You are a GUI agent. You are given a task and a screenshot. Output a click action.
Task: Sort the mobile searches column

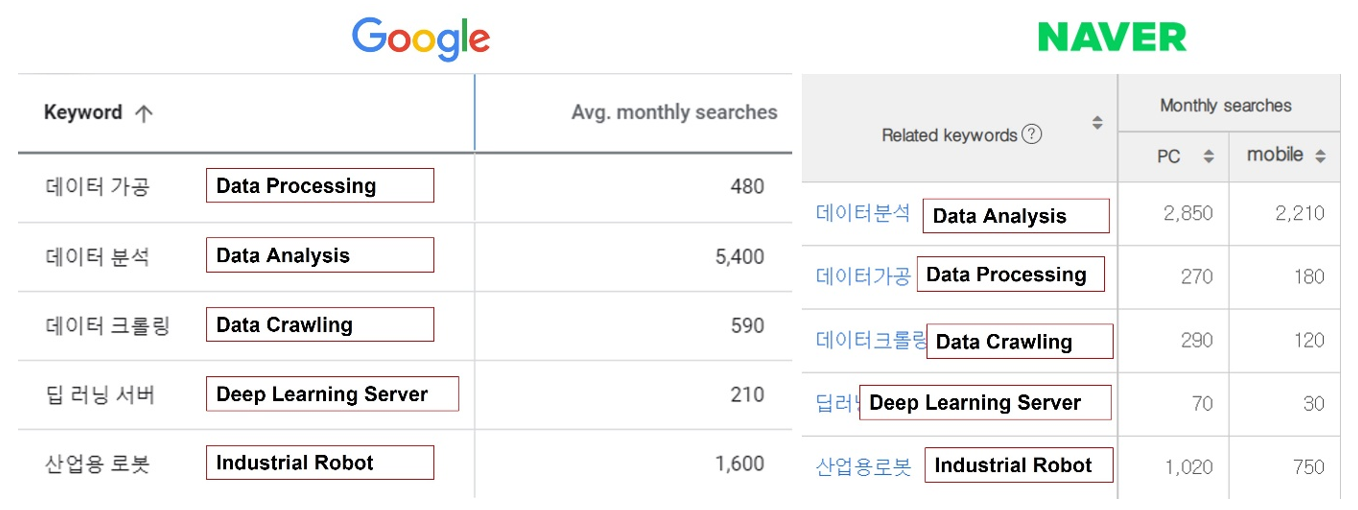tap(1320, 157)
